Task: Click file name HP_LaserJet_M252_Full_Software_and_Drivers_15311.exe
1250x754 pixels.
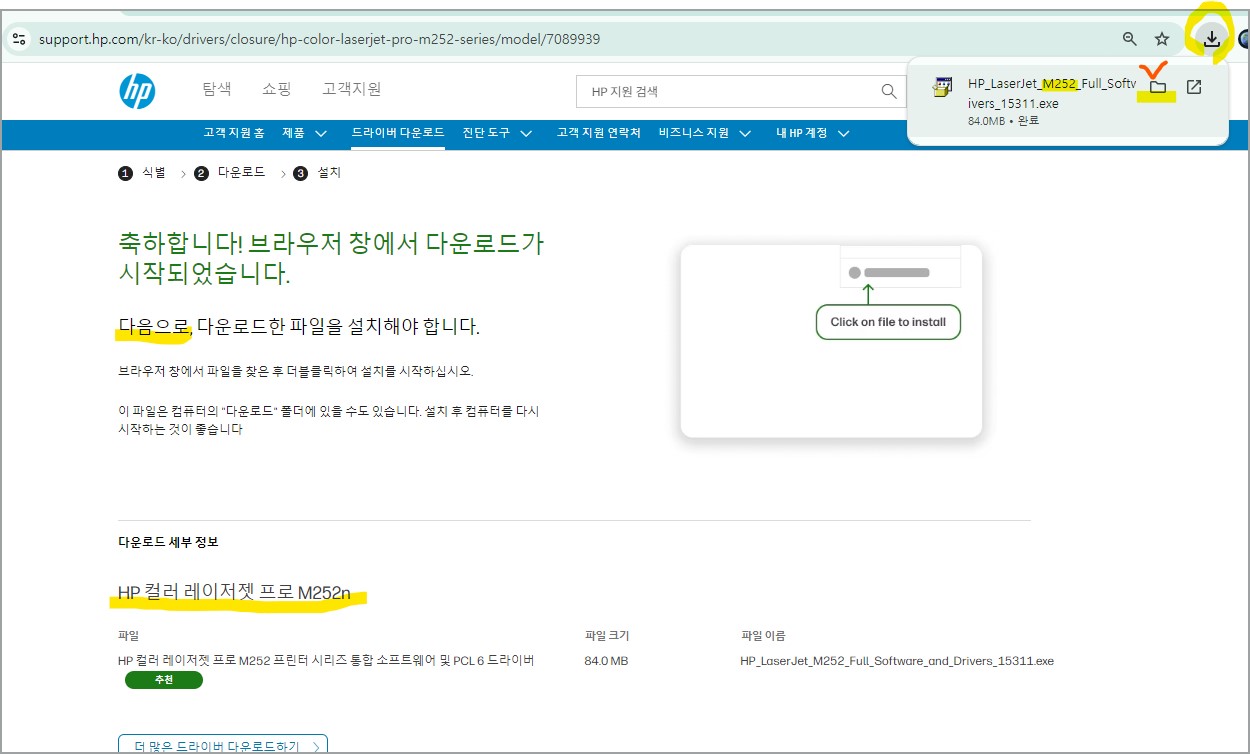Action: pos(897,661)
